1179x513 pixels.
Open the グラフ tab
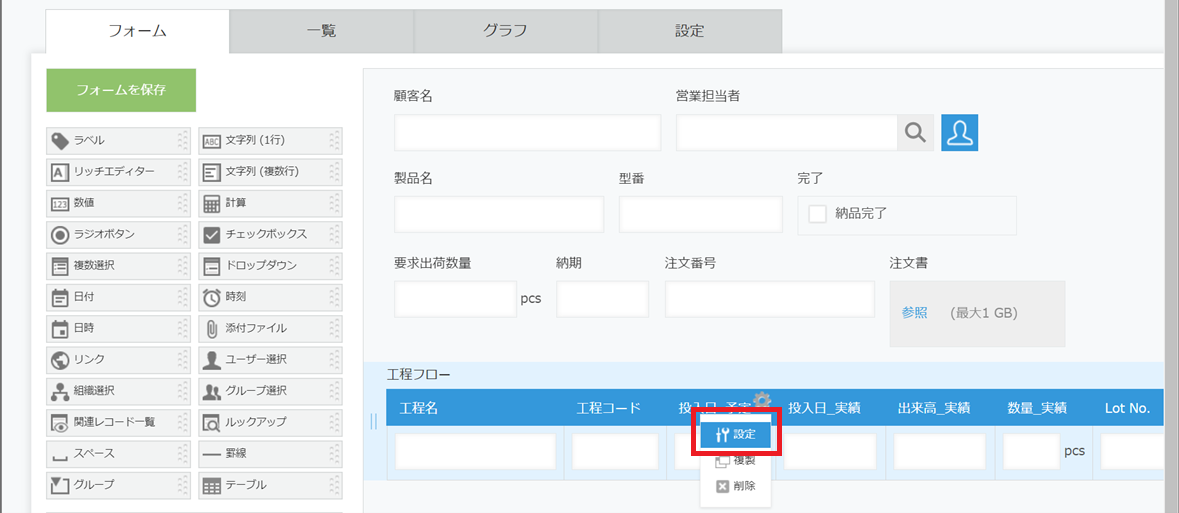point(505,31)
